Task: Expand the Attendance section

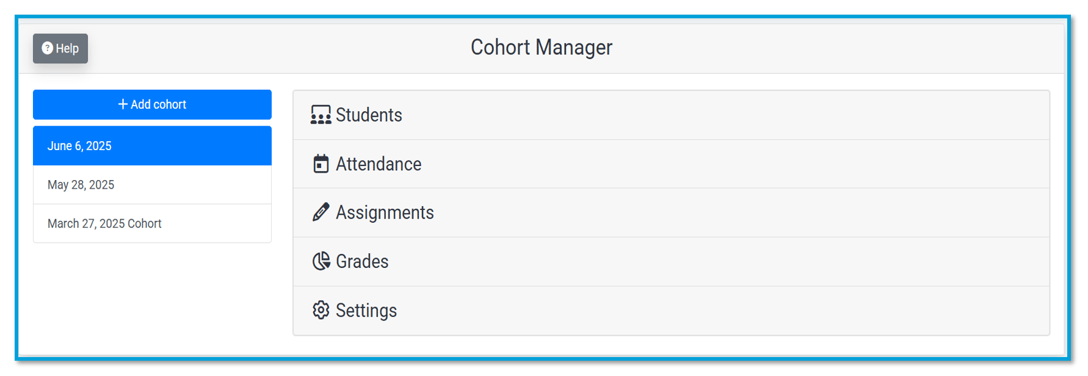Action: [x=671, y=164]
